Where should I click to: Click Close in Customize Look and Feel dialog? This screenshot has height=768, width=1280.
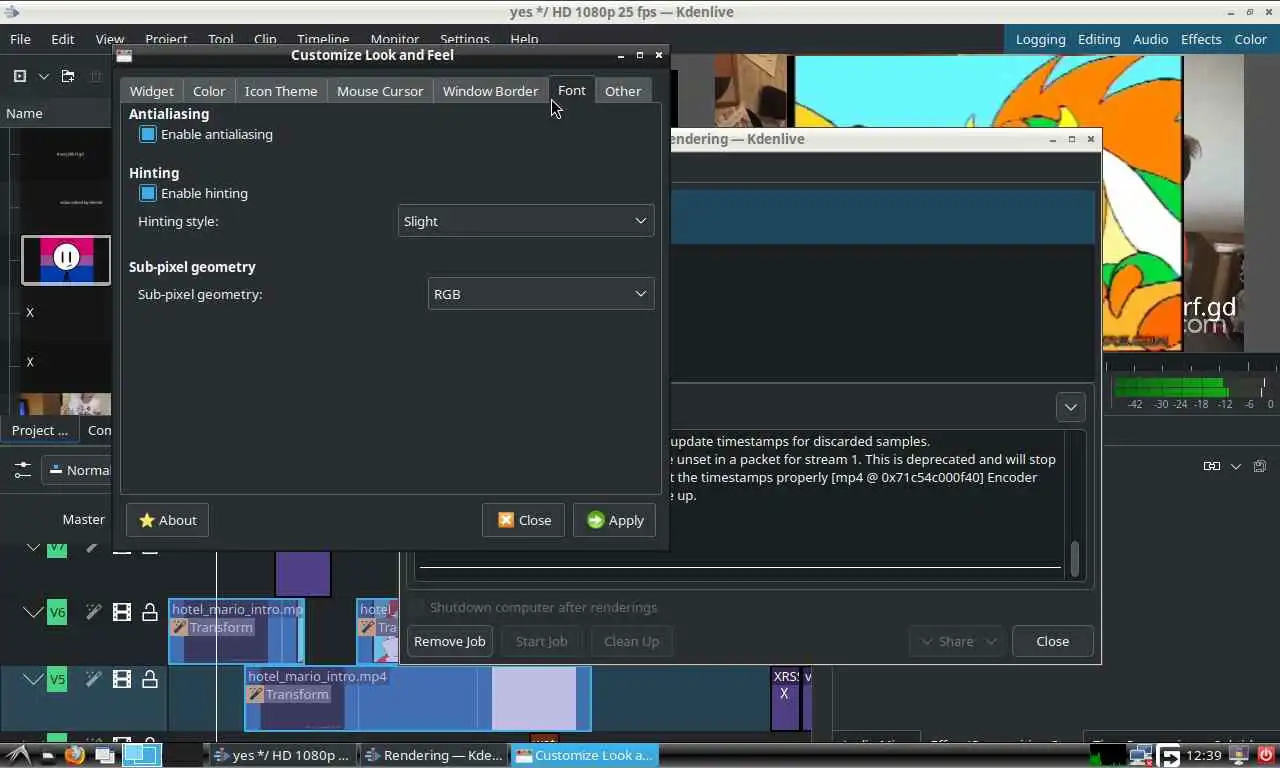pos(523,520)
